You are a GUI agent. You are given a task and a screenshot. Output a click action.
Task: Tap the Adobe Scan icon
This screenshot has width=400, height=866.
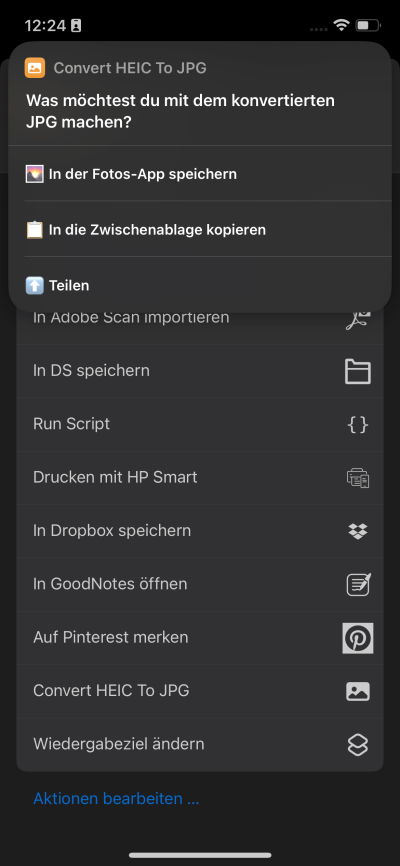click(358, 319)
